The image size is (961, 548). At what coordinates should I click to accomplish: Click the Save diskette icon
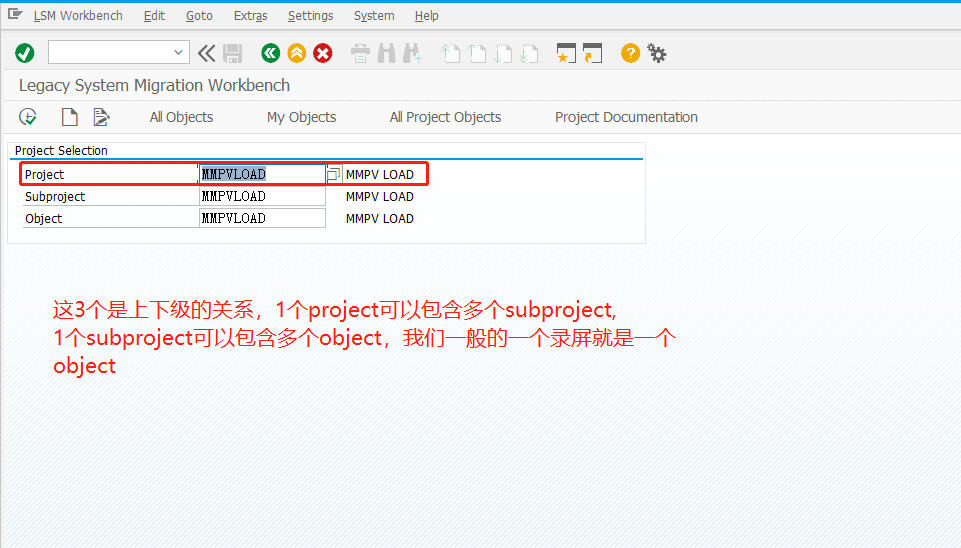(232, 53)
